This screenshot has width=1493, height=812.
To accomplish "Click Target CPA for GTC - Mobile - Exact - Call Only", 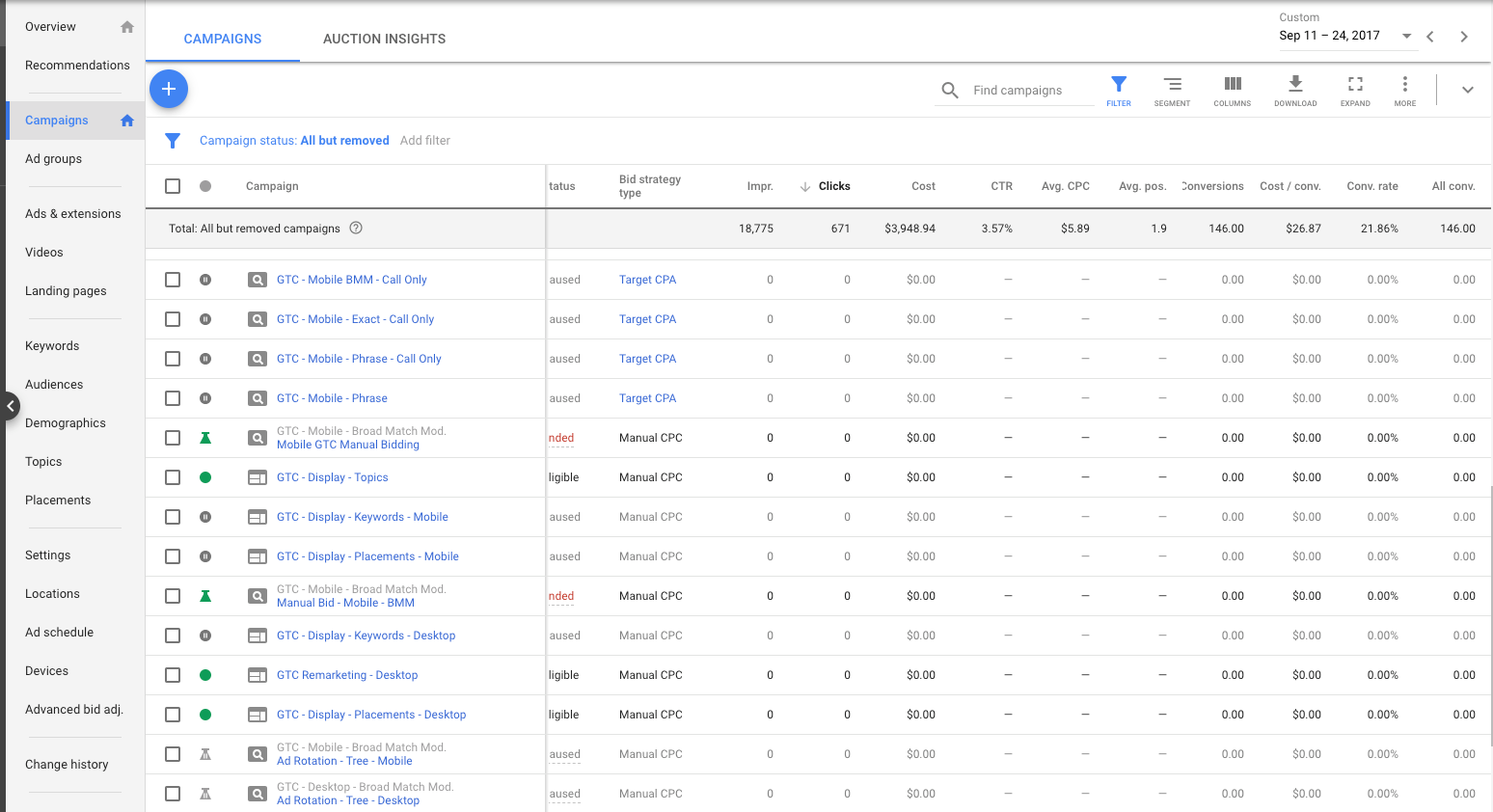I will pos(647,319).
